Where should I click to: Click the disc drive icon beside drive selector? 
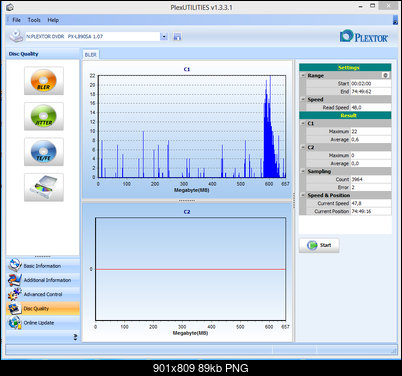pyautogui.click(x=16, y=36)
